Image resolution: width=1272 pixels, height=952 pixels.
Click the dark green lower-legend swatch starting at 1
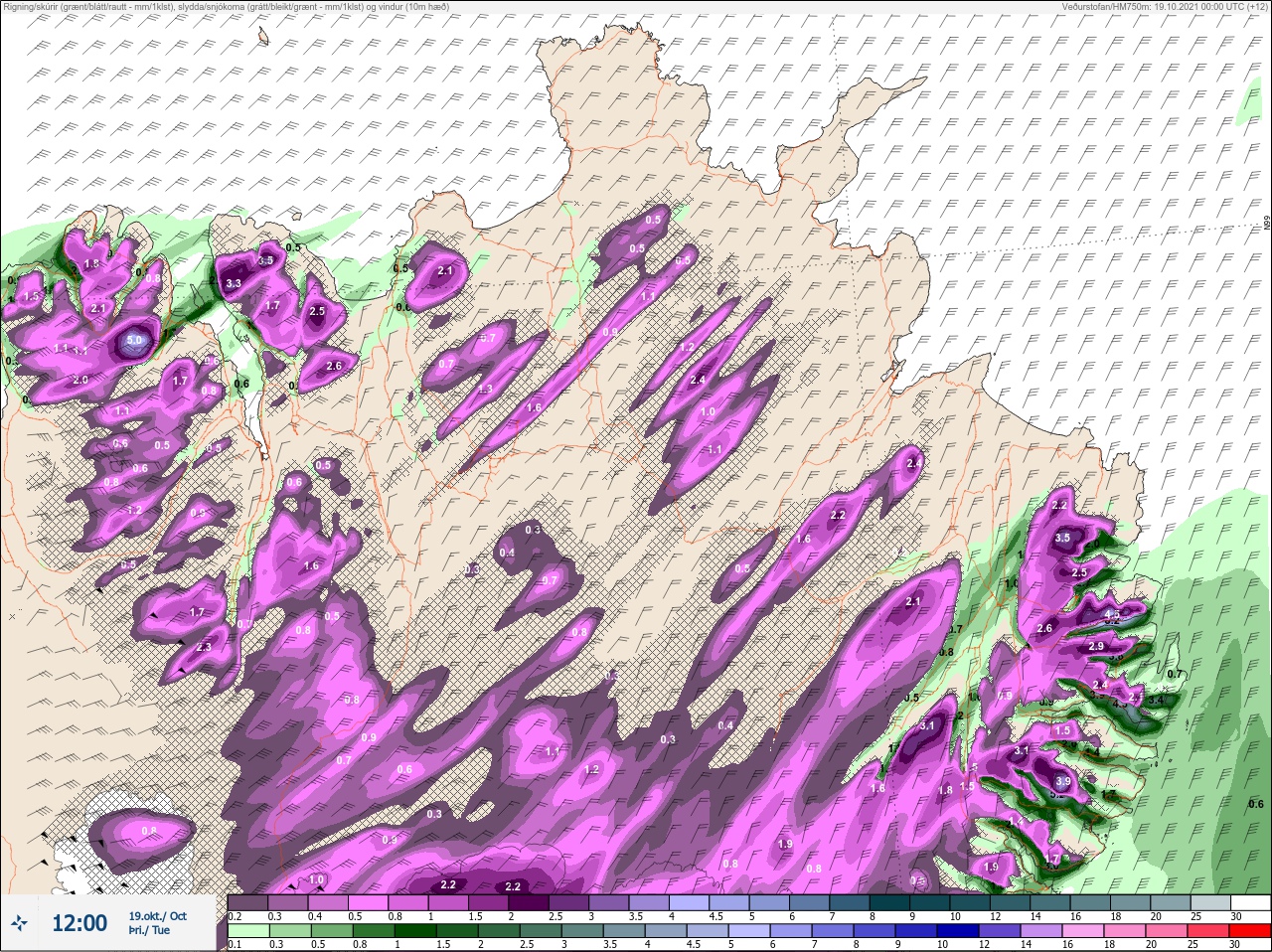click(x=415, y=930)
